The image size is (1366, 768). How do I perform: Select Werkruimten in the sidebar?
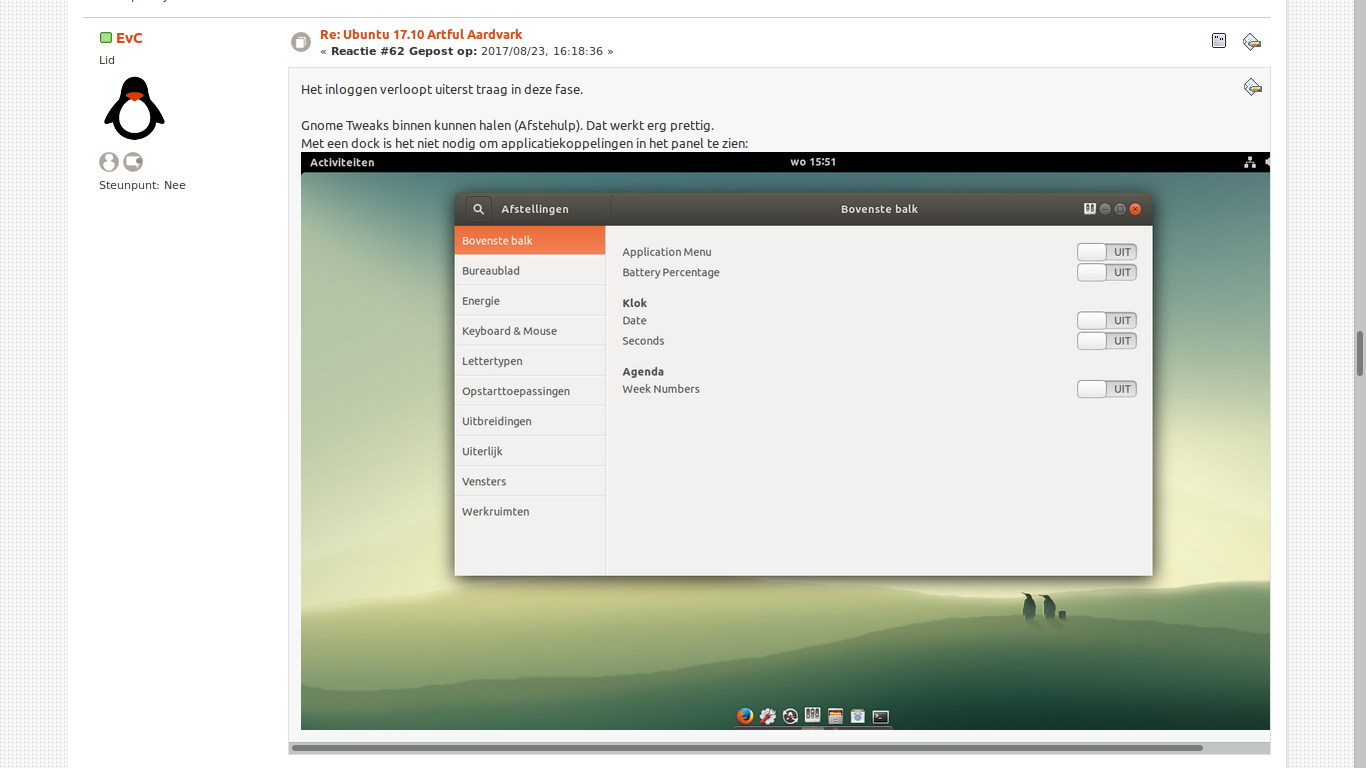530,511
